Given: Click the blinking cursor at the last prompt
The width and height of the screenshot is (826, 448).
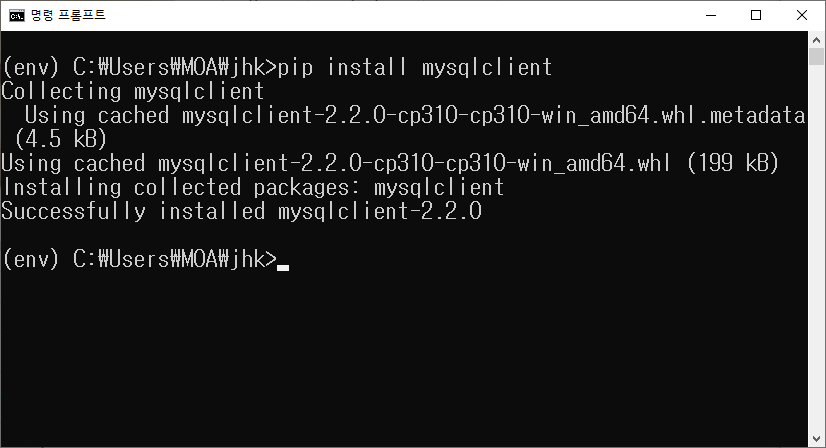Looking at the screenshot, I should pos(283,268).
